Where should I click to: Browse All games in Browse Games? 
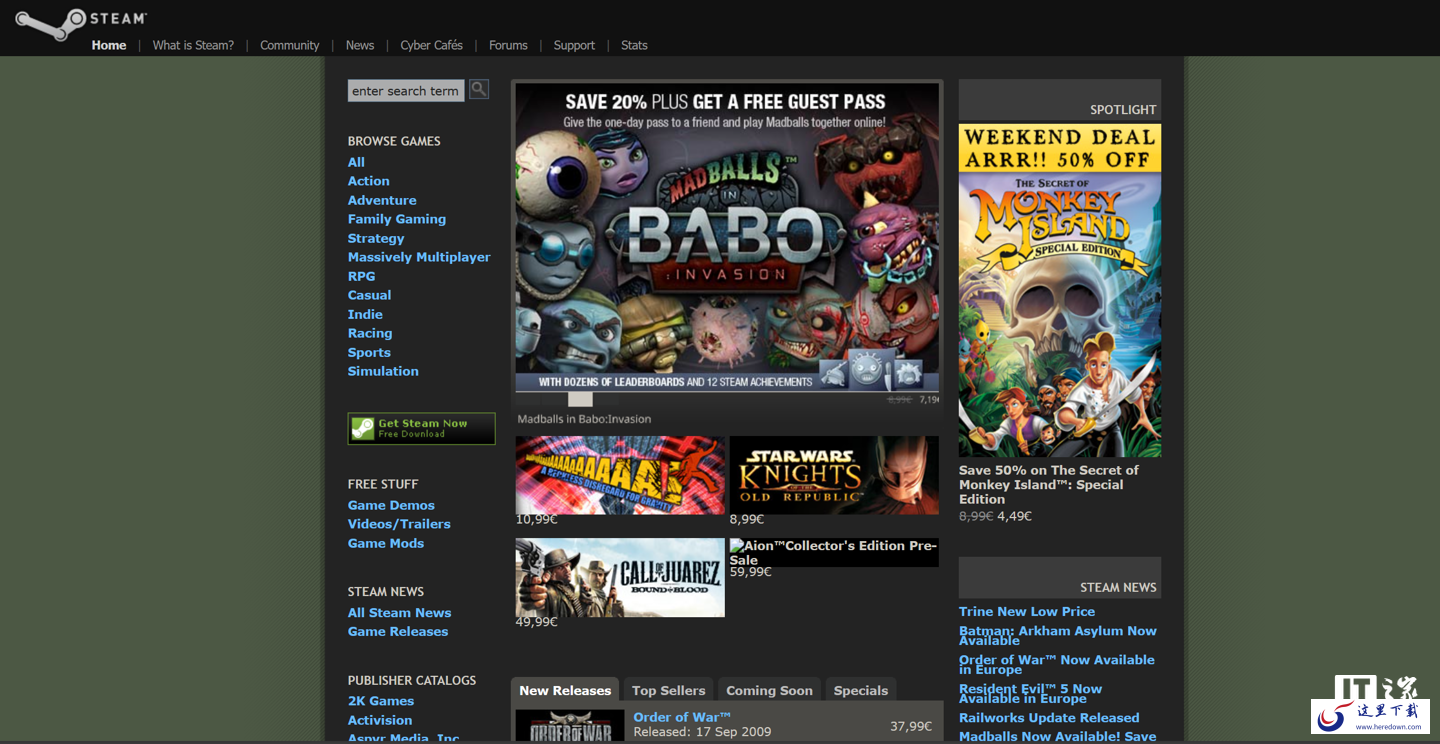356,162
